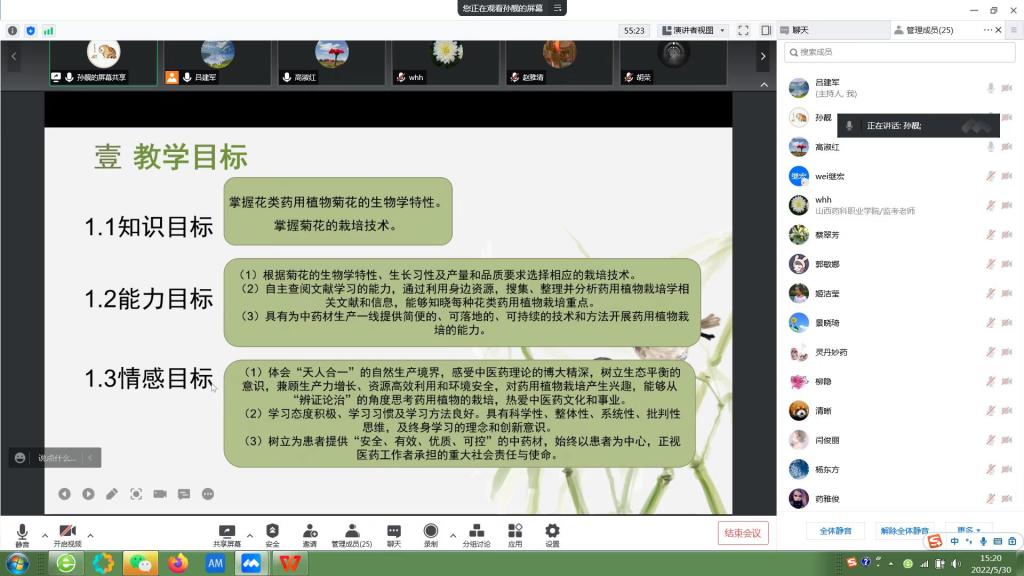Expand audio options arrow beside 静音
Screen dimensions: 1024x576
[44, 535]
